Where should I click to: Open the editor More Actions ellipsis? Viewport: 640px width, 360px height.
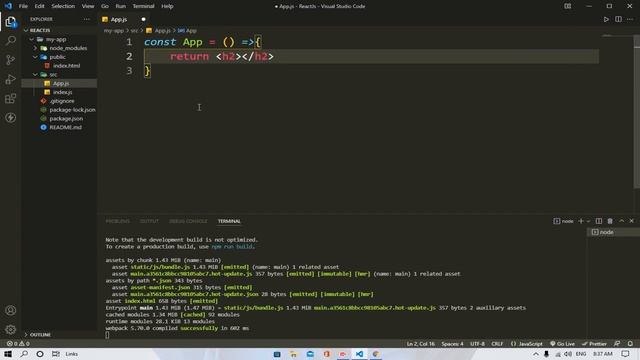pos(630,19)
